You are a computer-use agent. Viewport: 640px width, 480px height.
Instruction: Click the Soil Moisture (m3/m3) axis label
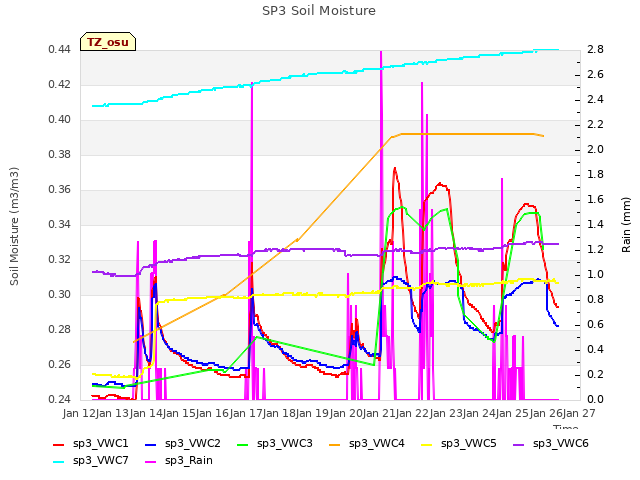(14, 226)
